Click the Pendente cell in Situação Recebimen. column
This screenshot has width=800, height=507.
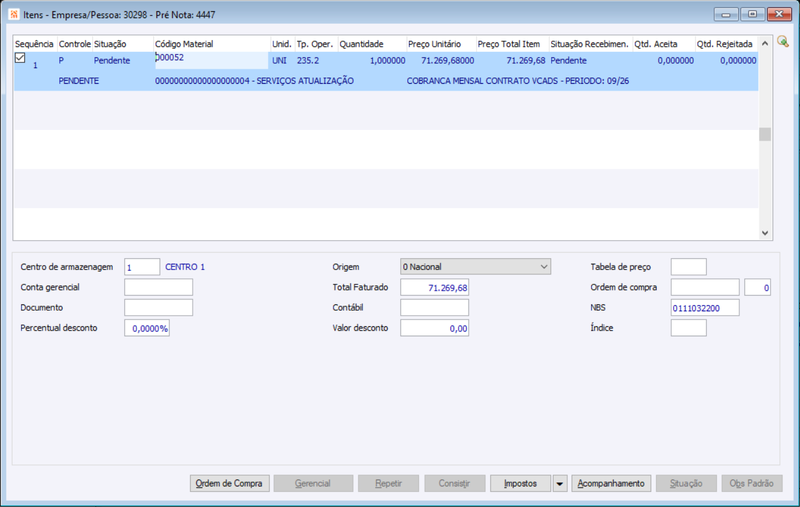coord(568,60)
